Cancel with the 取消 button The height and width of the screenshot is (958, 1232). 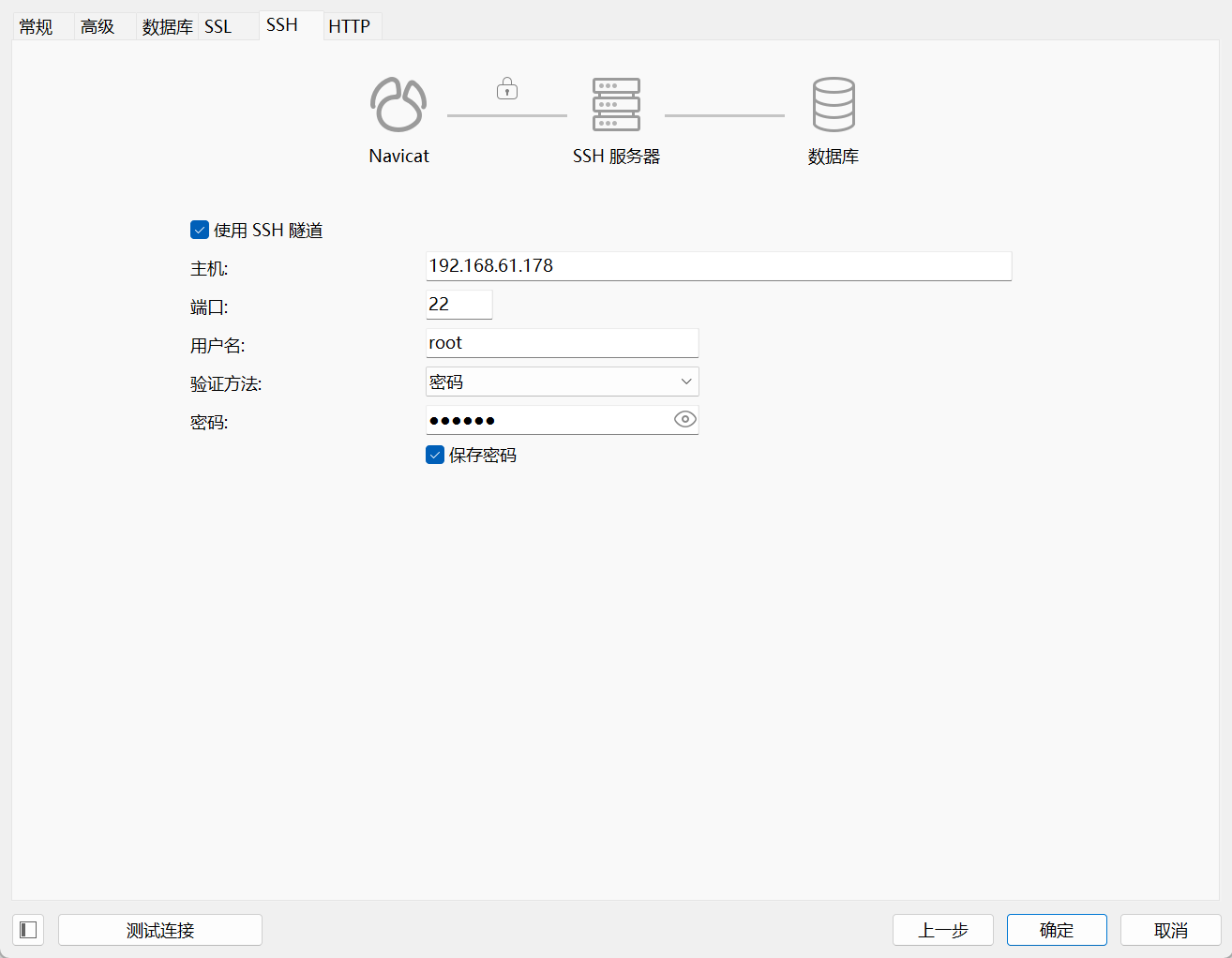tap(1171, 930)
